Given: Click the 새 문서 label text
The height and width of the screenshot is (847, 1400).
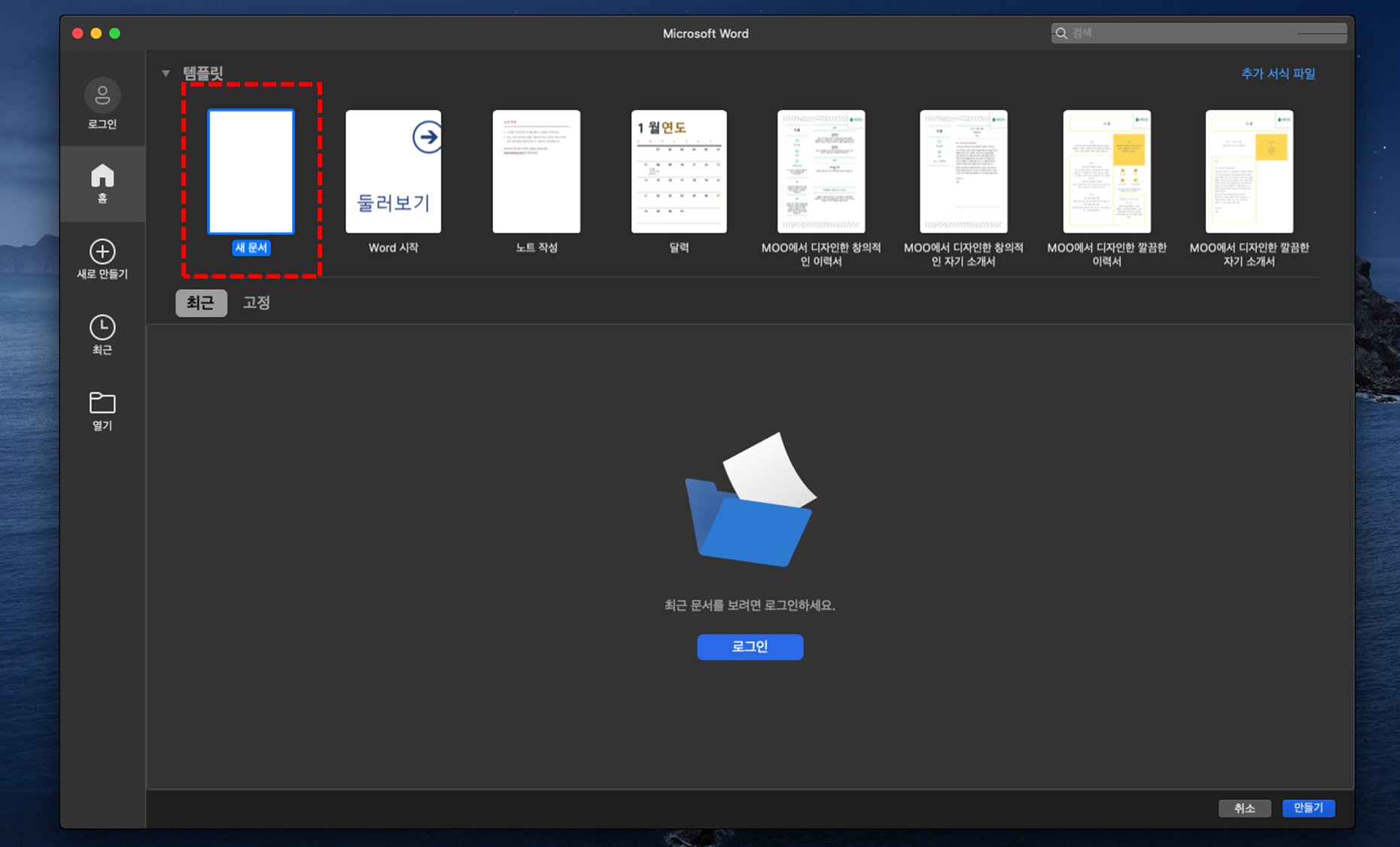Looking at the screenshot, I should 251,248.
